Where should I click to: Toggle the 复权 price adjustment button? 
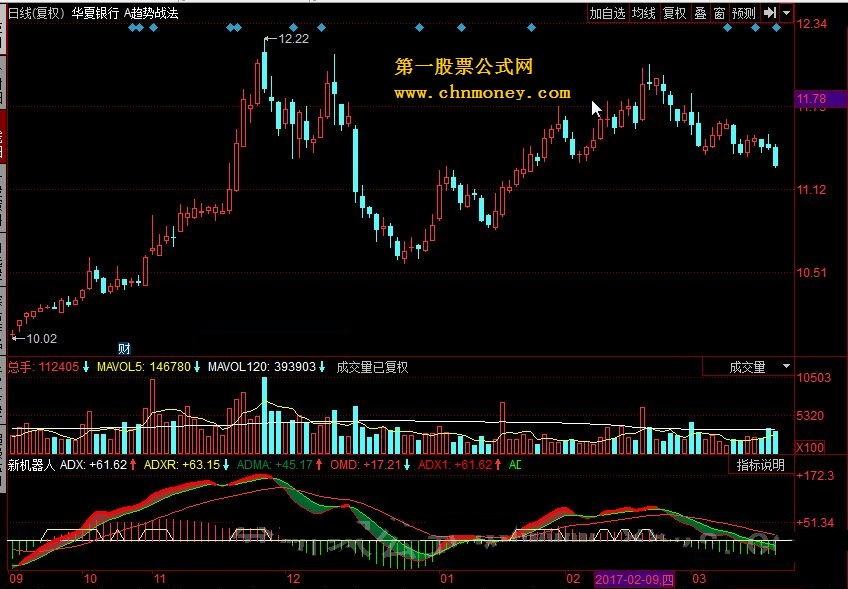(674, 14)
